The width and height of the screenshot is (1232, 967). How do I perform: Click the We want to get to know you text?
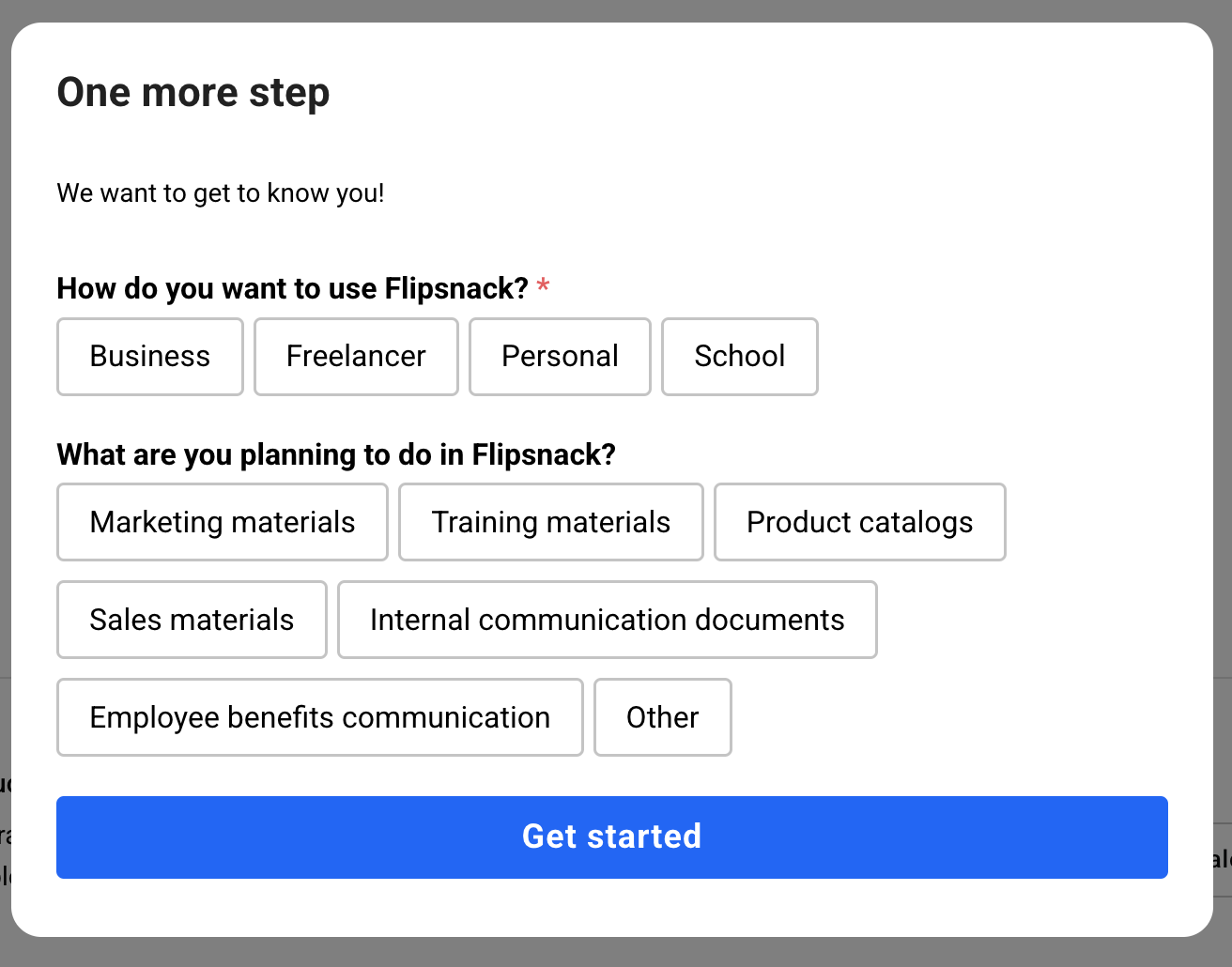[x=220, y=192]
